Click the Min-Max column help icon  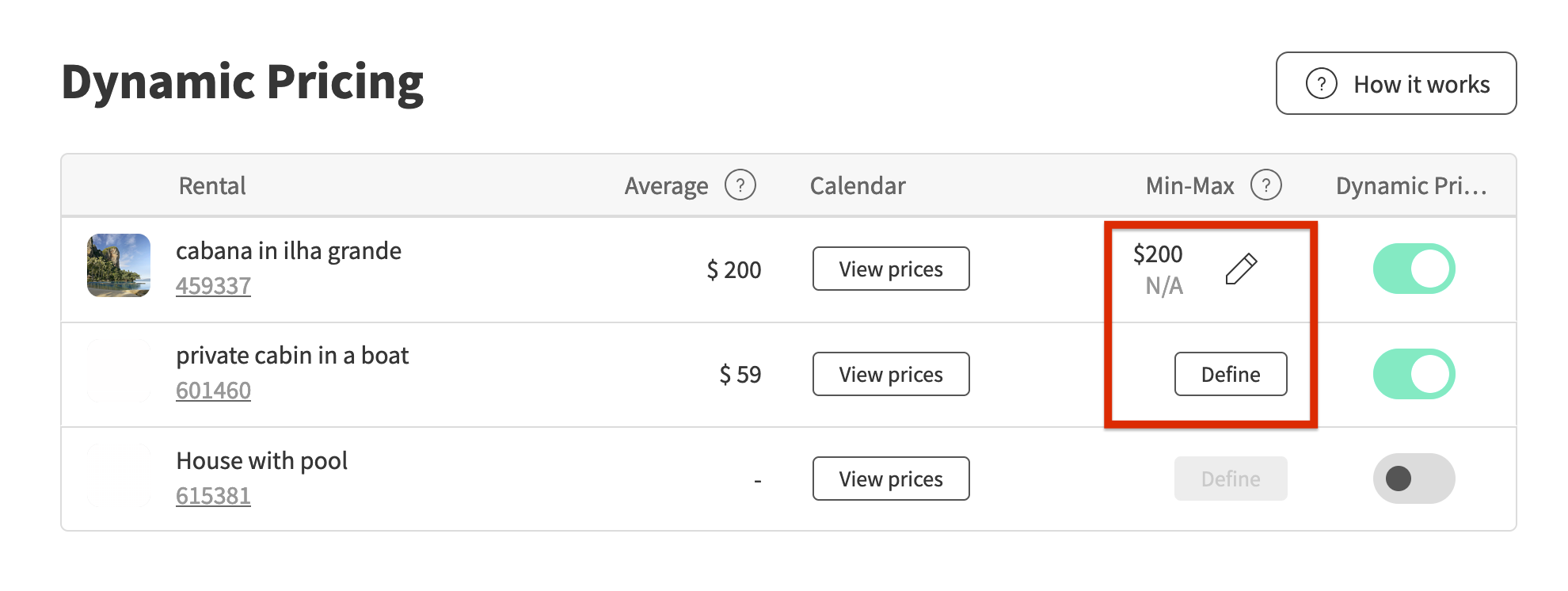pos(1265,185)
